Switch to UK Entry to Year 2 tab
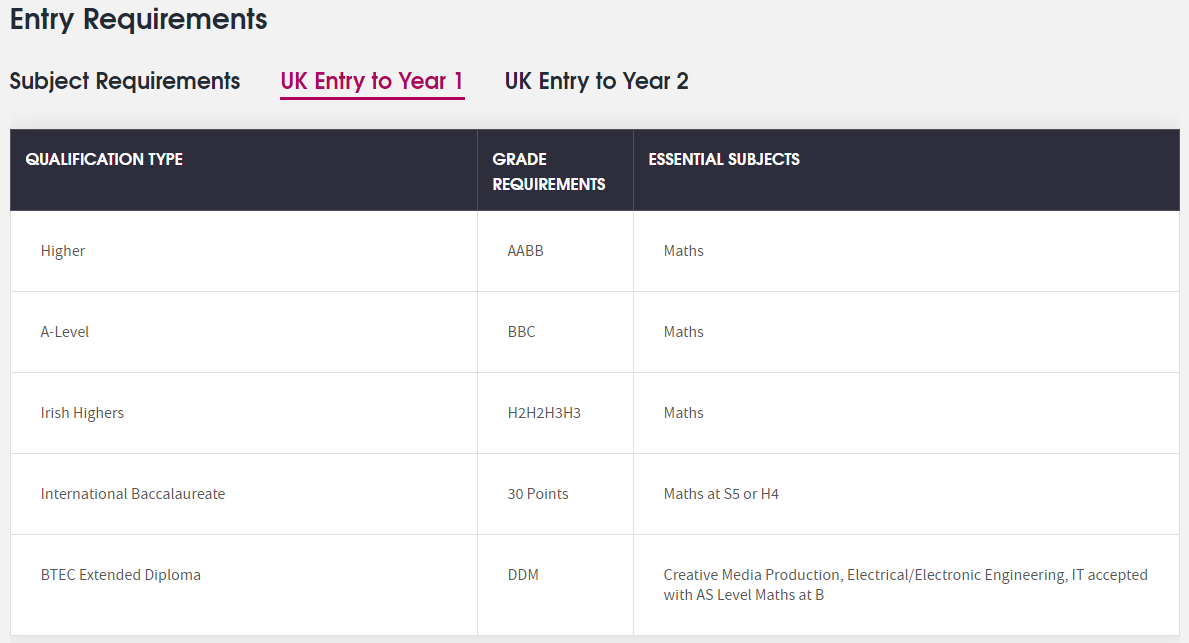 pos(596,81)
